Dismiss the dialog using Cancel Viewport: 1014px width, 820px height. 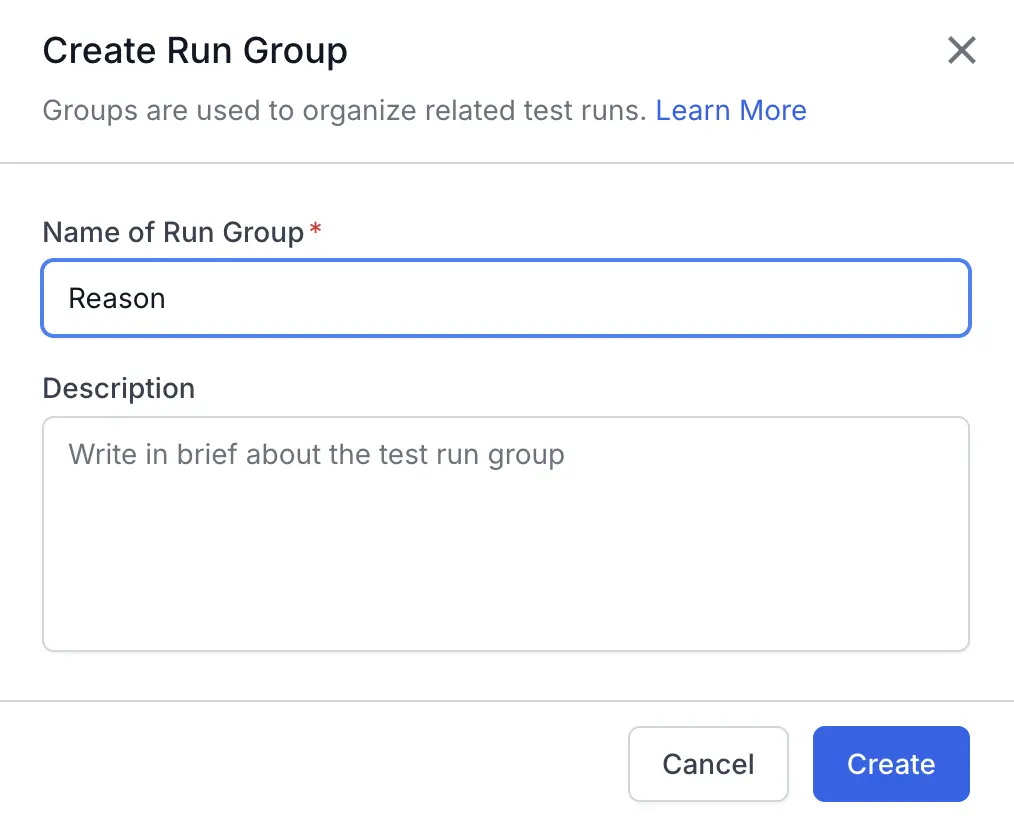point(708,763)
